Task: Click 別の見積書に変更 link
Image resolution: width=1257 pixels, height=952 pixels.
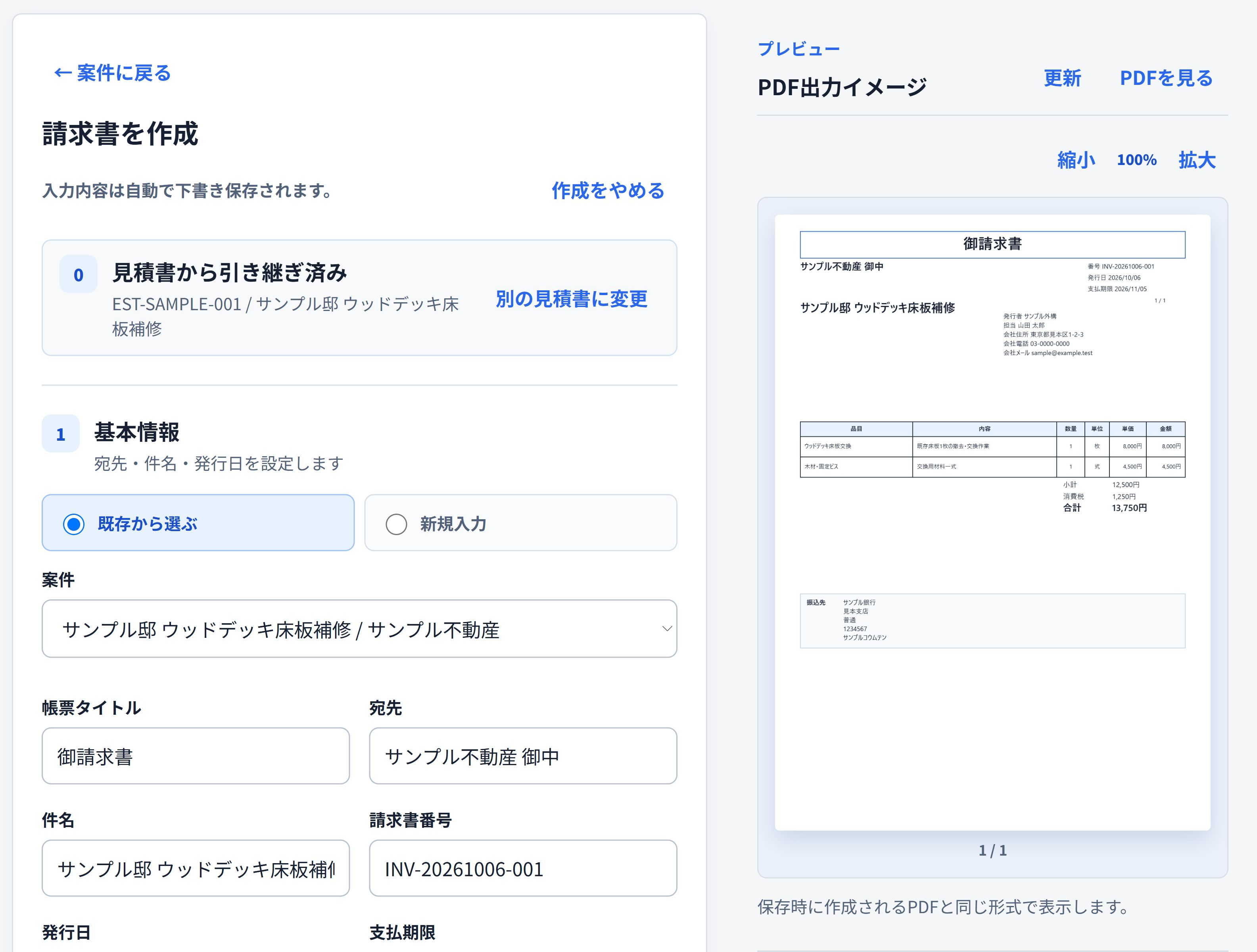Action: pyautogui.click(x=571, y=299)
